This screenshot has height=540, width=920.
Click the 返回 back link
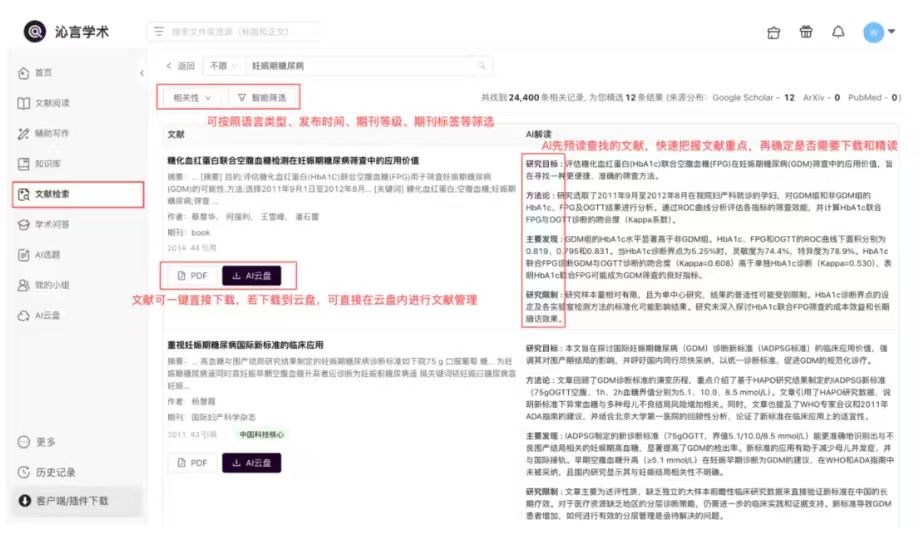180,66
